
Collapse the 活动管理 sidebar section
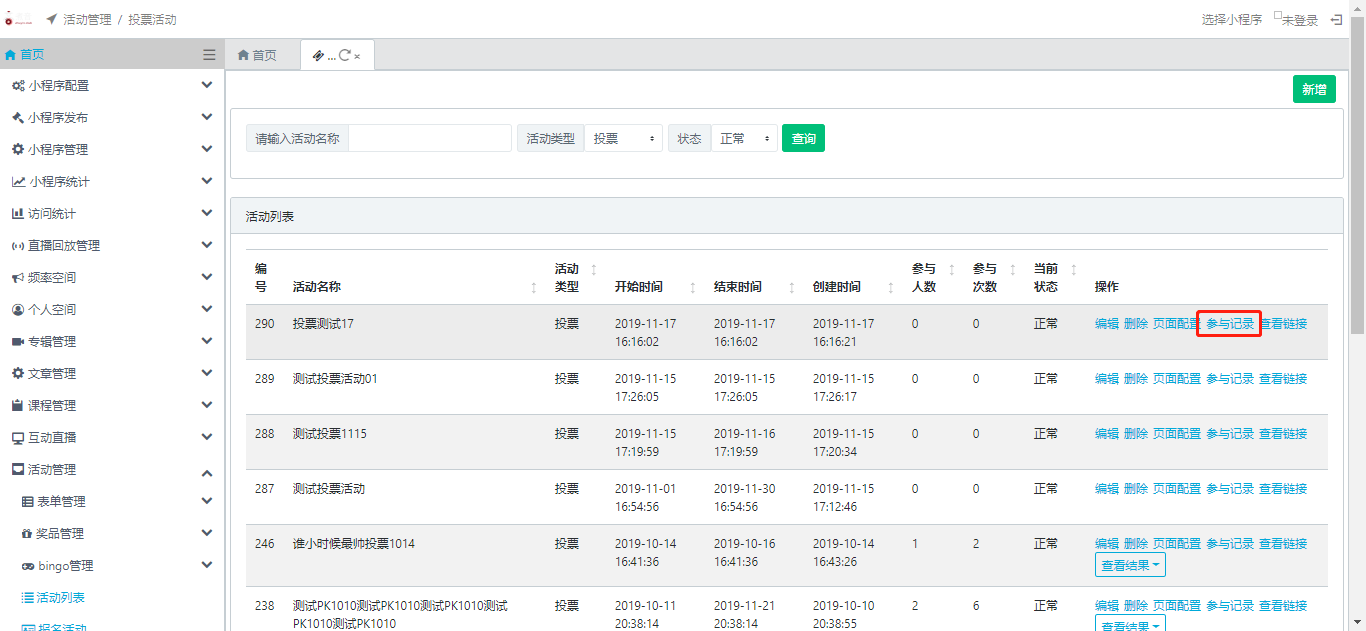tap(207, 471)
